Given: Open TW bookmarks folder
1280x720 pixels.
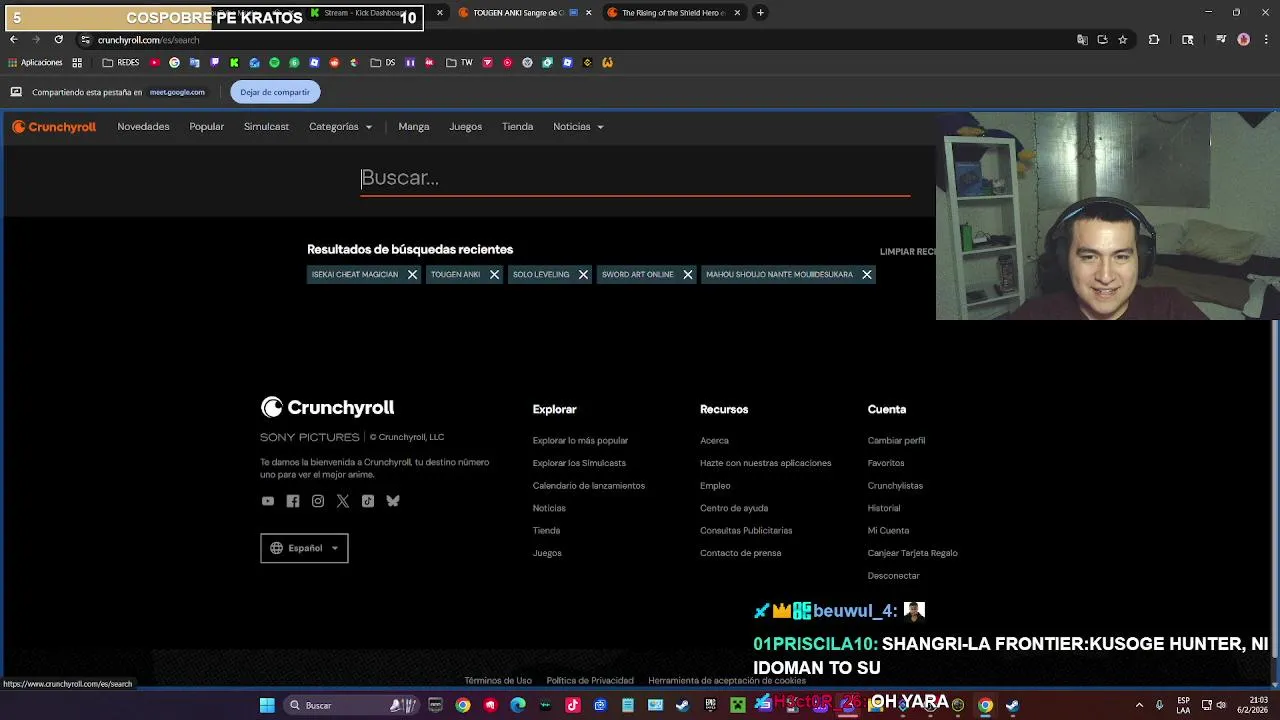Looking at the screenshot, I should coord(459,62).
